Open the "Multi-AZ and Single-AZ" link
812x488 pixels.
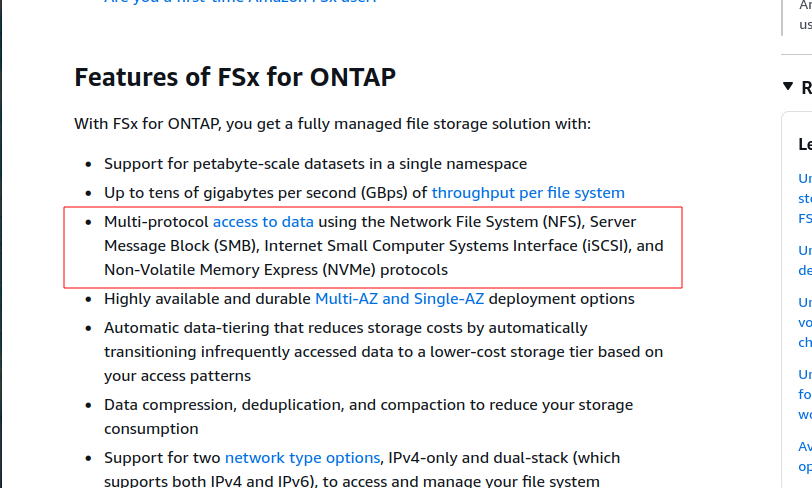point(400,299)
